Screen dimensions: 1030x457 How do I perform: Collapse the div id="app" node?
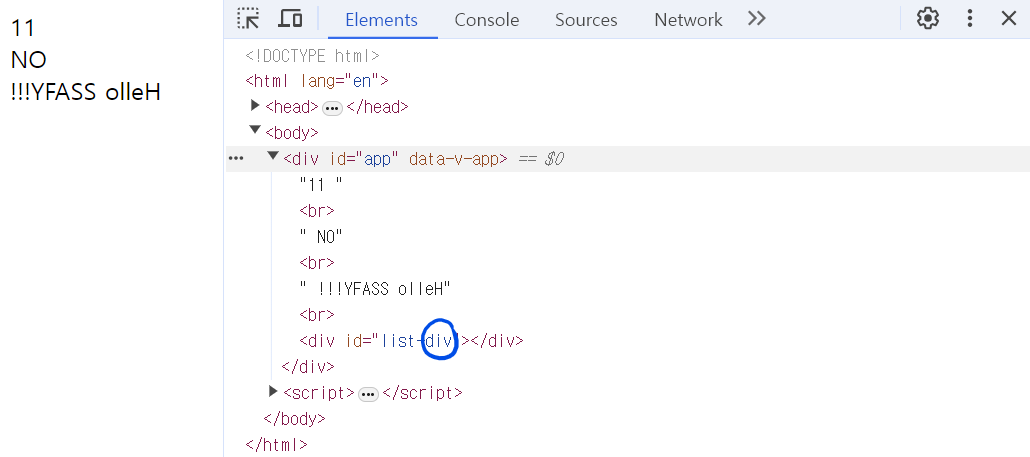click(x=273, y=156)
